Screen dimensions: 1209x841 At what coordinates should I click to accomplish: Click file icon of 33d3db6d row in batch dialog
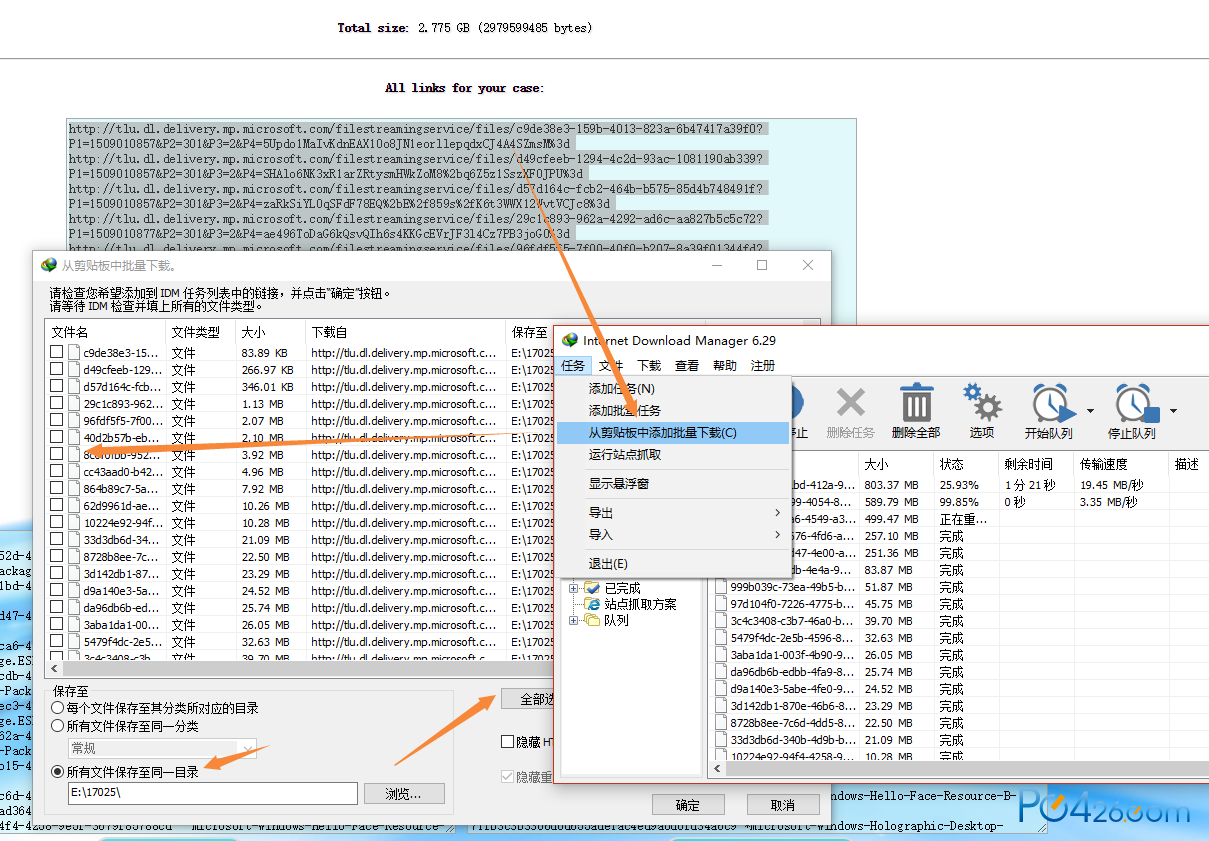74,540
